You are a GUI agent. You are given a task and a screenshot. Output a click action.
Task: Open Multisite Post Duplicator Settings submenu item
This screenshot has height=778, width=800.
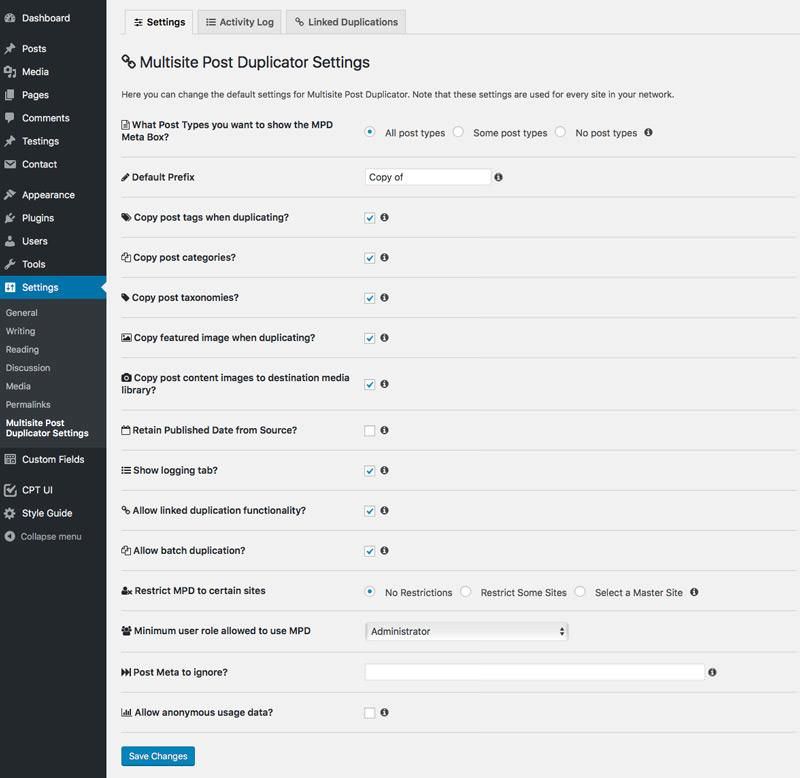[x=47, y=428]
